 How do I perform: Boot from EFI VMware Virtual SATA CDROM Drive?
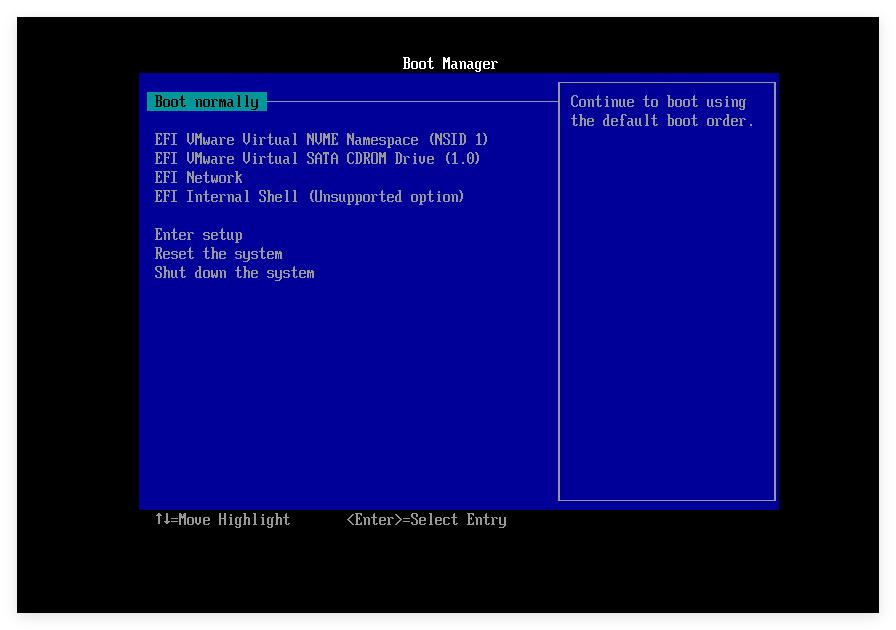[x=317, y=159]
